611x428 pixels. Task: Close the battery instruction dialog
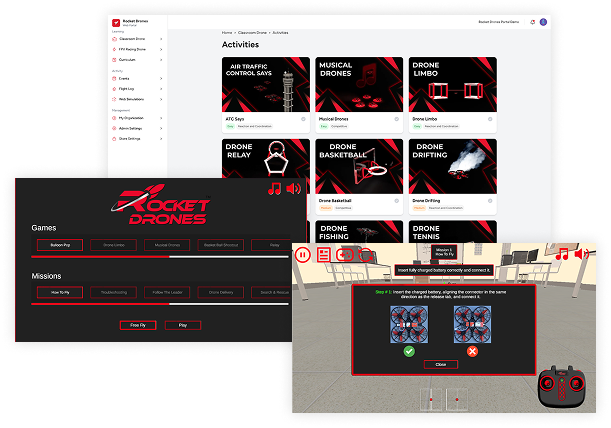coord(441,364)
